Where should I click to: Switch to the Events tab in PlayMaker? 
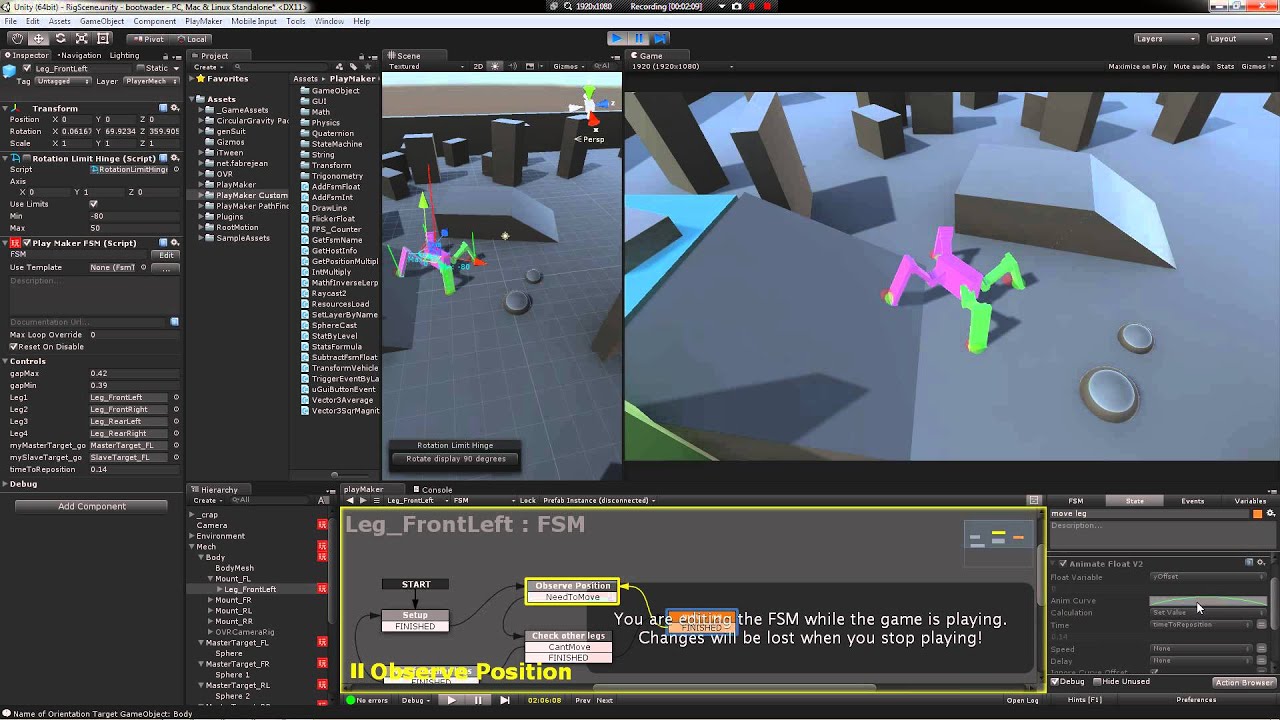point(1192,501)
